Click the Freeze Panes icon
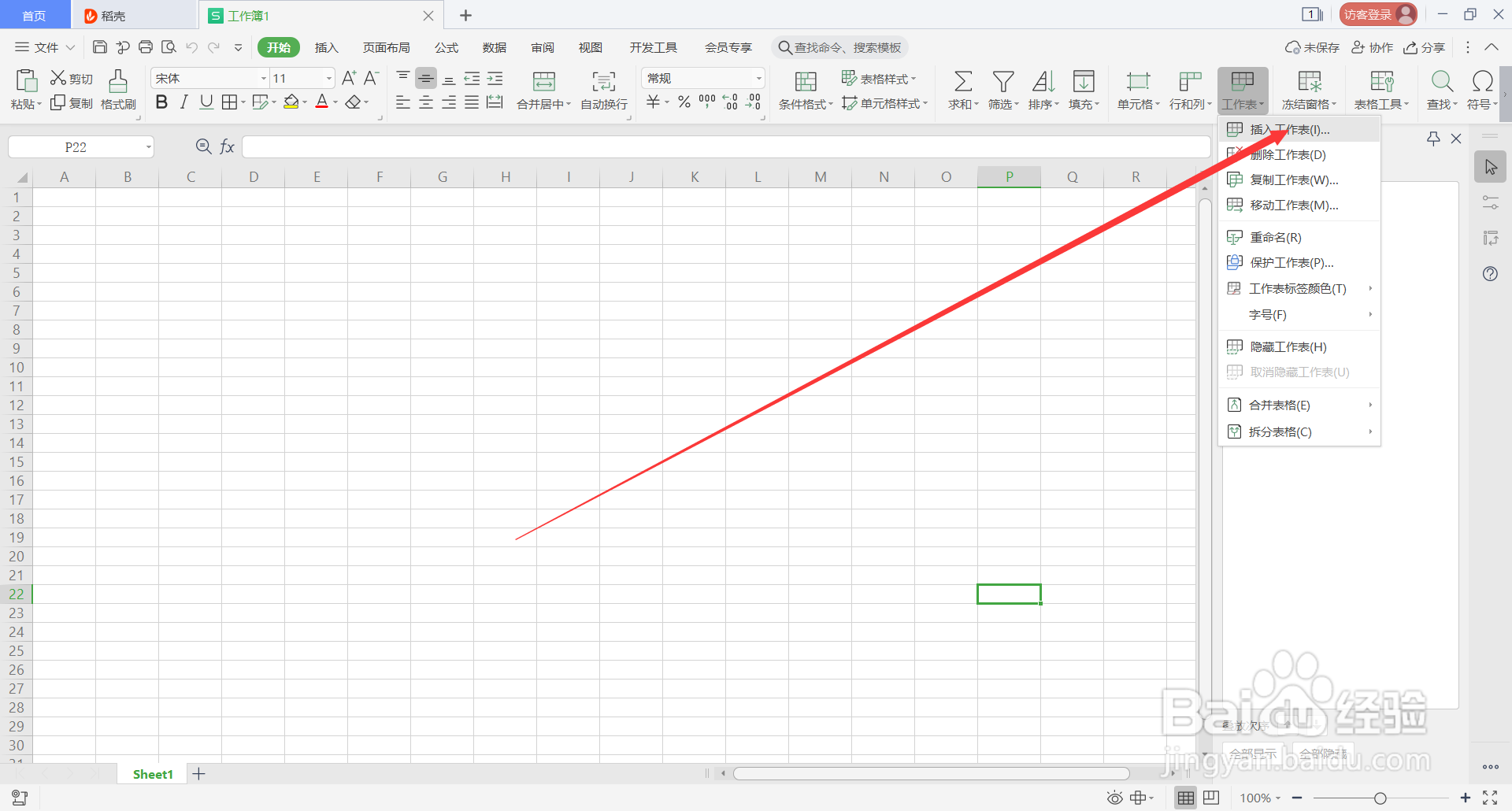 [x=1309, y=81]
